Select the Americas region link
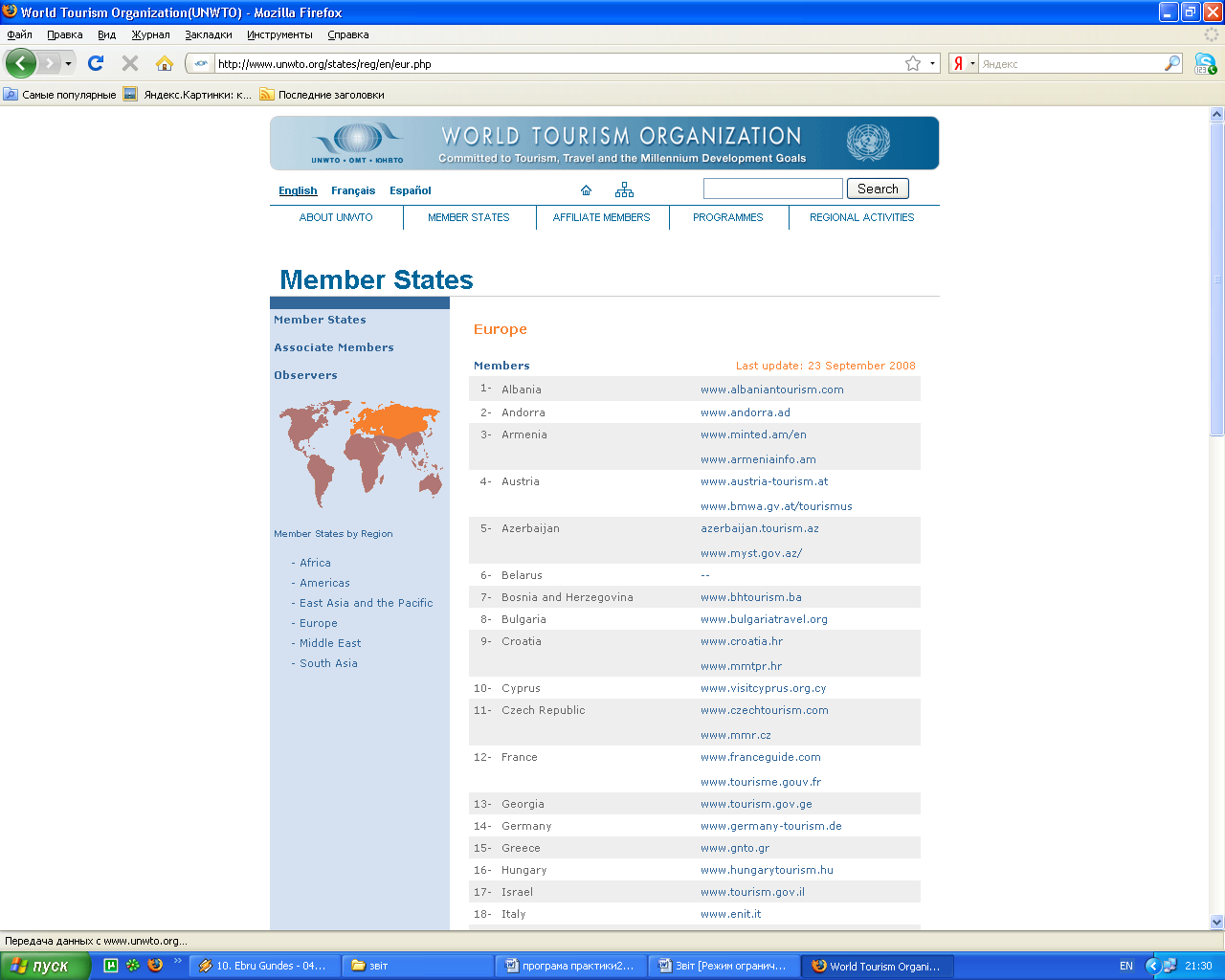This screenshot has height=980, width=1225. pos(324,583)
